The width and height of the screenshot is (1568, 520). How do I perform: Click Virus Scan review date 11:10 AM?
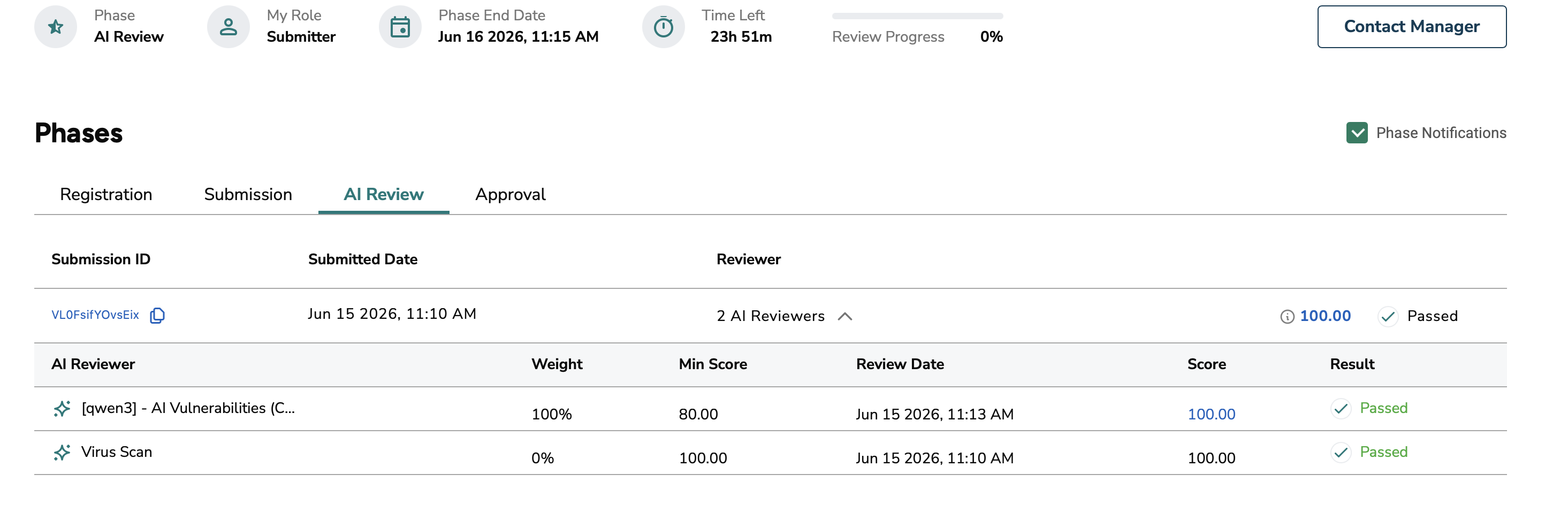click(934, 458)
